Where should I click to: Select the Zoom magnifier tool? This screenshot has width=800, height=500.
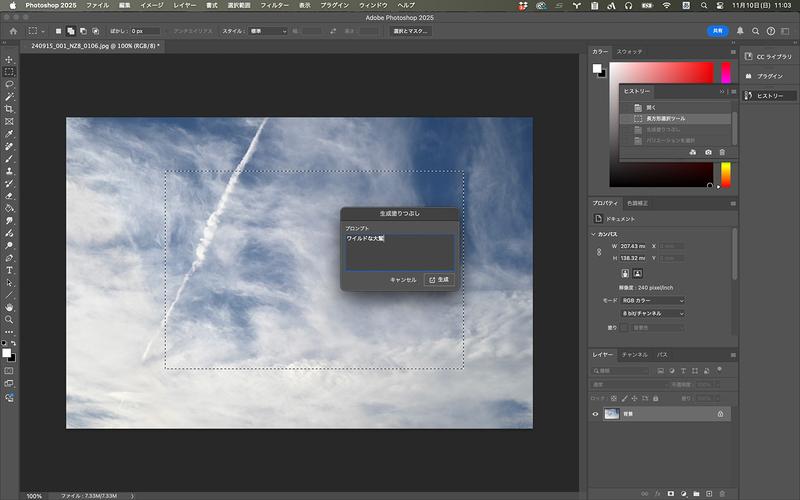tap(9, 320)
